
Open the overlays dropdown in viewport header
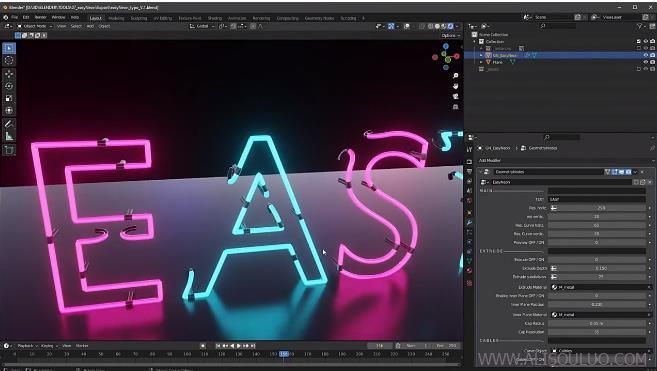tap(408, 26)
